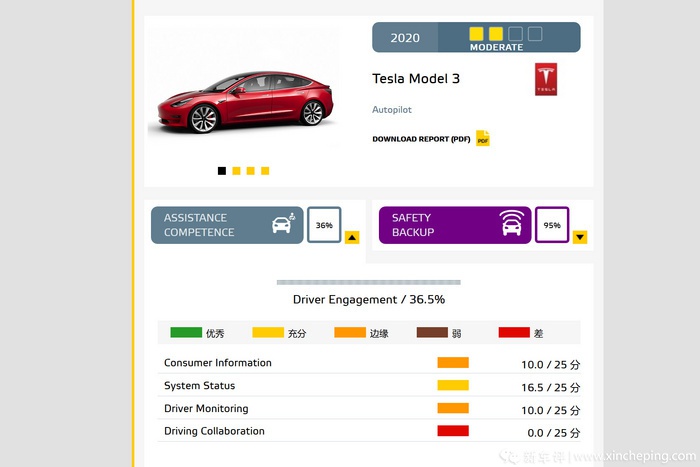This screenshot has height=467, width=700.
Task: Click System Status's yellow rating swatch
Action: [453, 385]
